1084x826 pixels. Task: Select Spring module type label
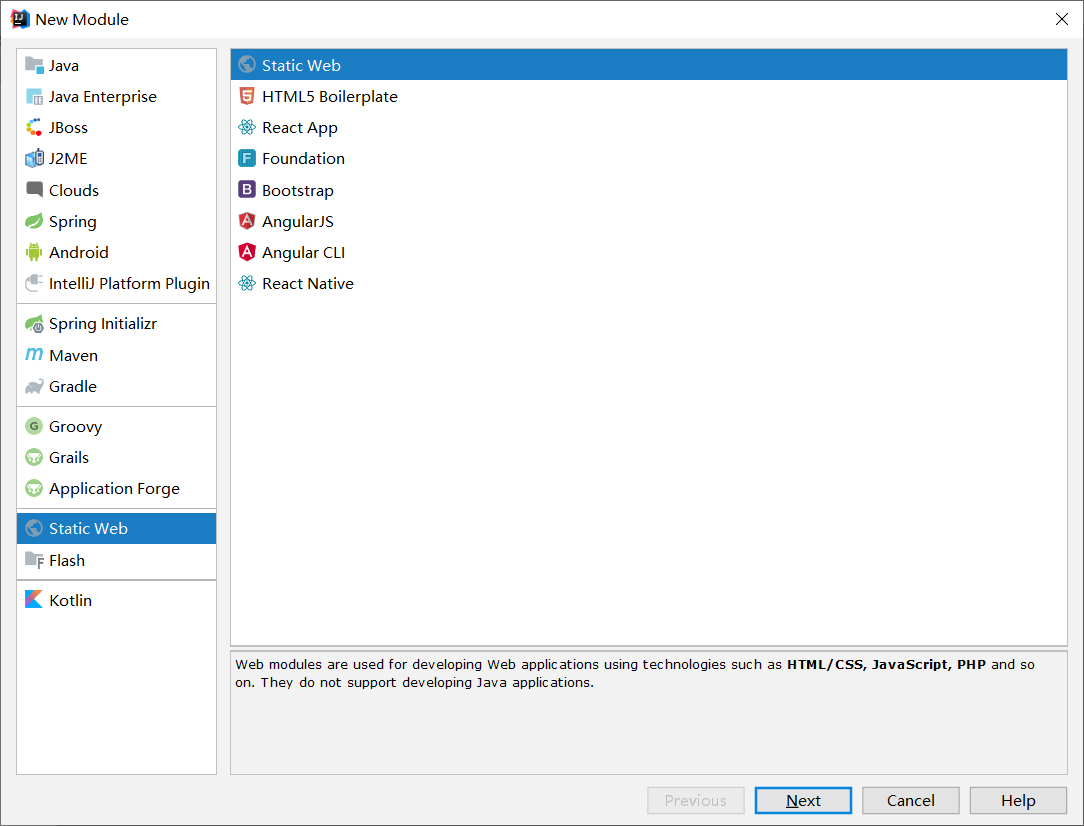pyautogui.click(x=73, y=222)
